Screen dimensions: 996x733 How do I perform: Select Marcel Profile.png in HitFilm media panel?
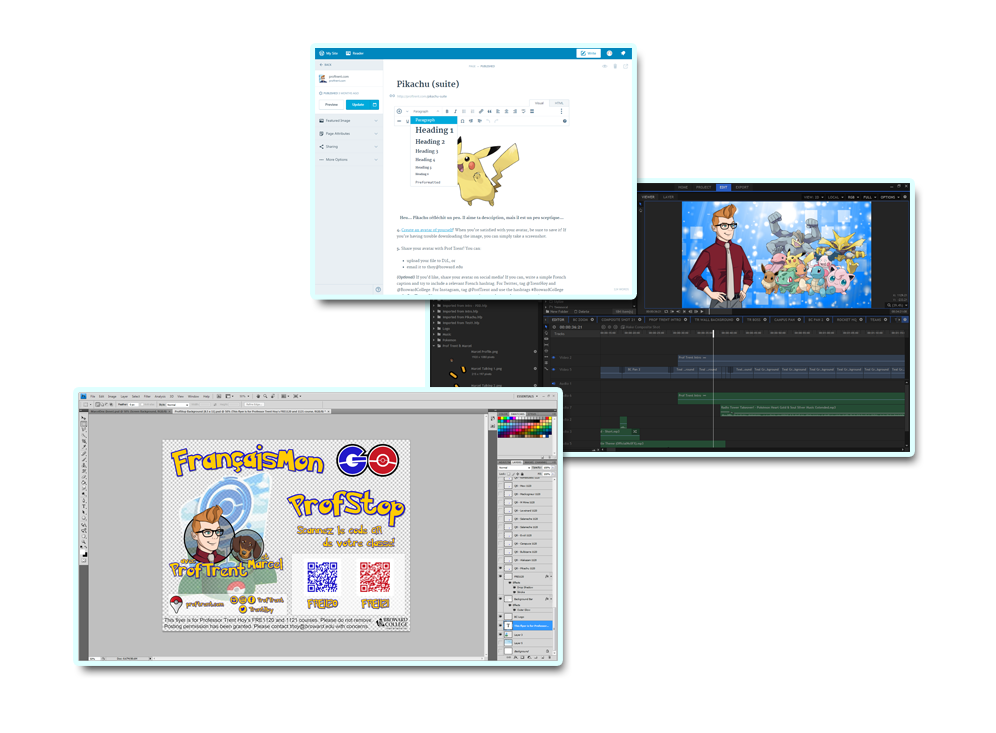point(484,351)
